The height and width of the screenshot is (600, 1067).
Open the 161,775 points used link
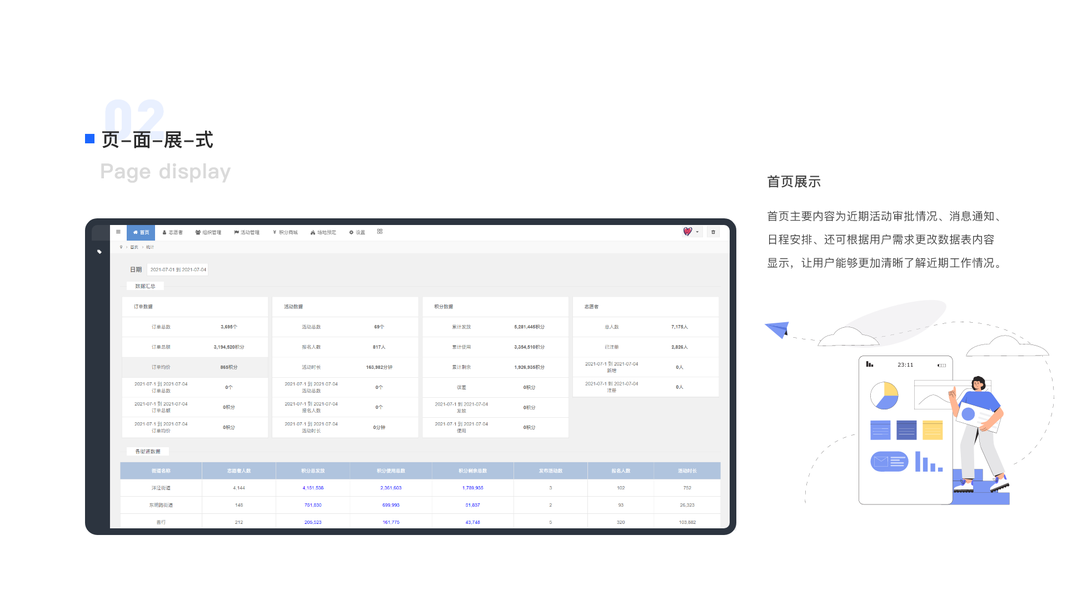pos(391,522)
